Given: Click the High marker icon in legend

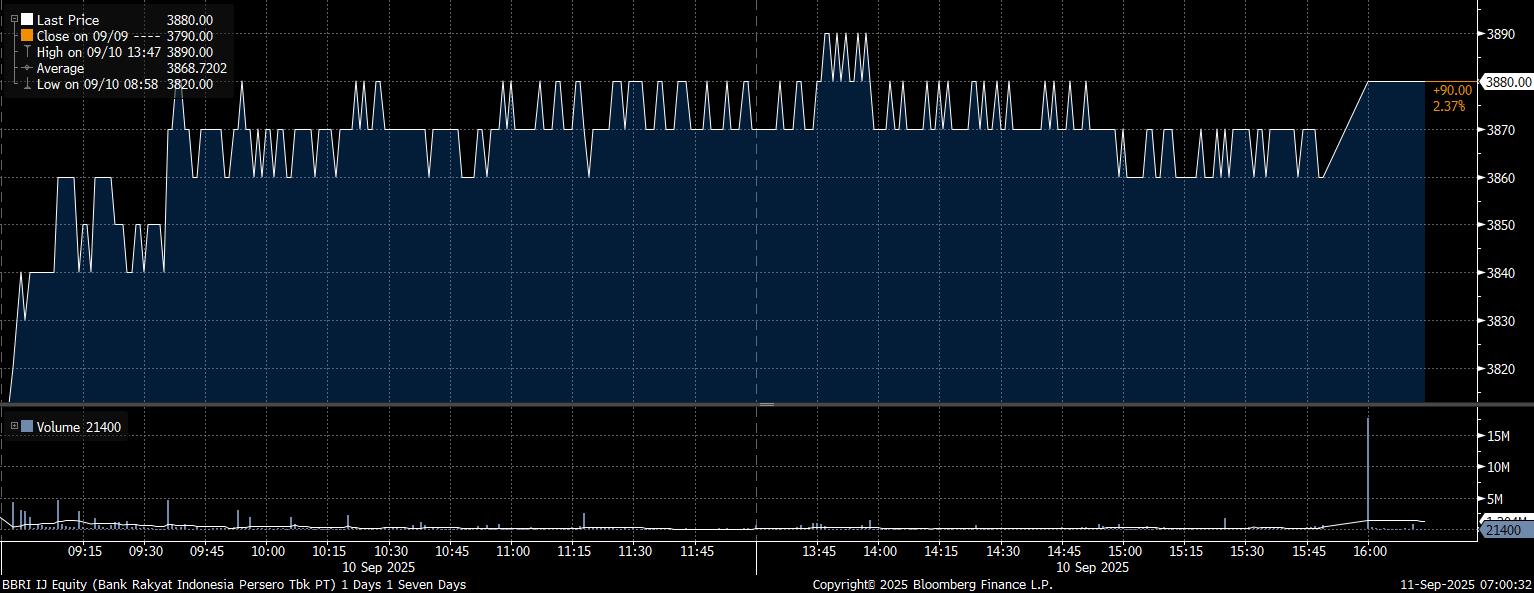Looking at the screenshot, I should (27, 52).
